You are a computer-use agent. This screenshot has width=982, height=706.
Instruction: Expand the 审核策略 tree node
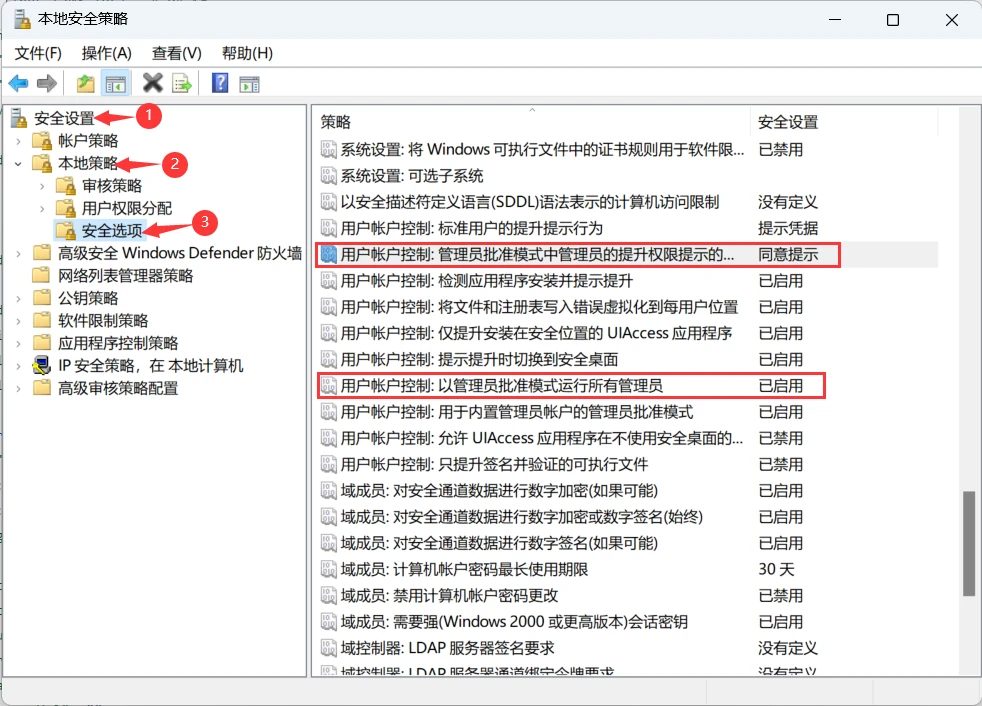pyautogui.click(x=42, y=186)
